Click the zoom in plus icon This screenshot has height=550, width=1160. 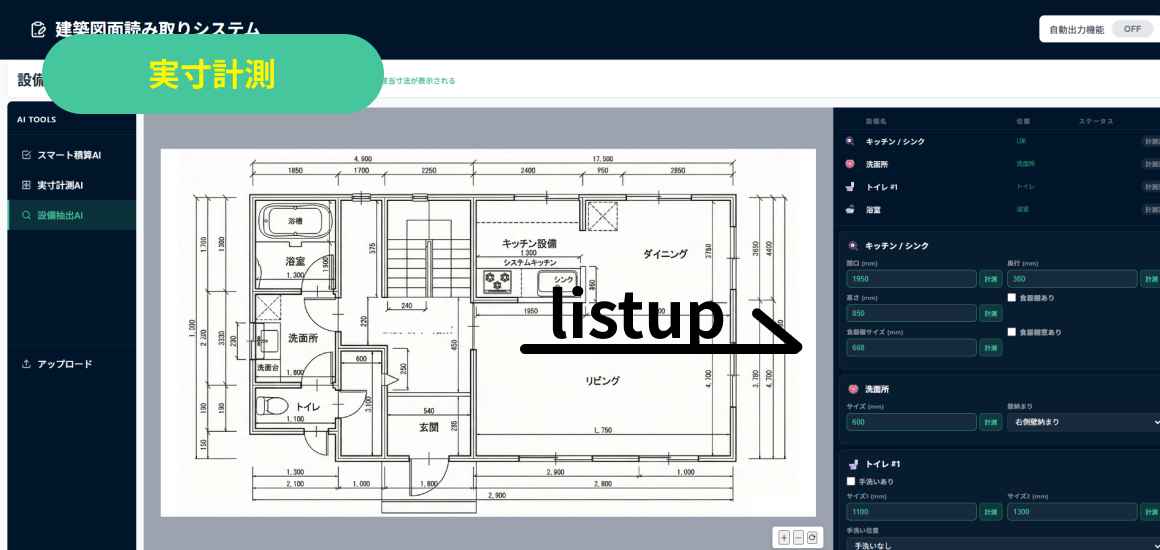783,537
